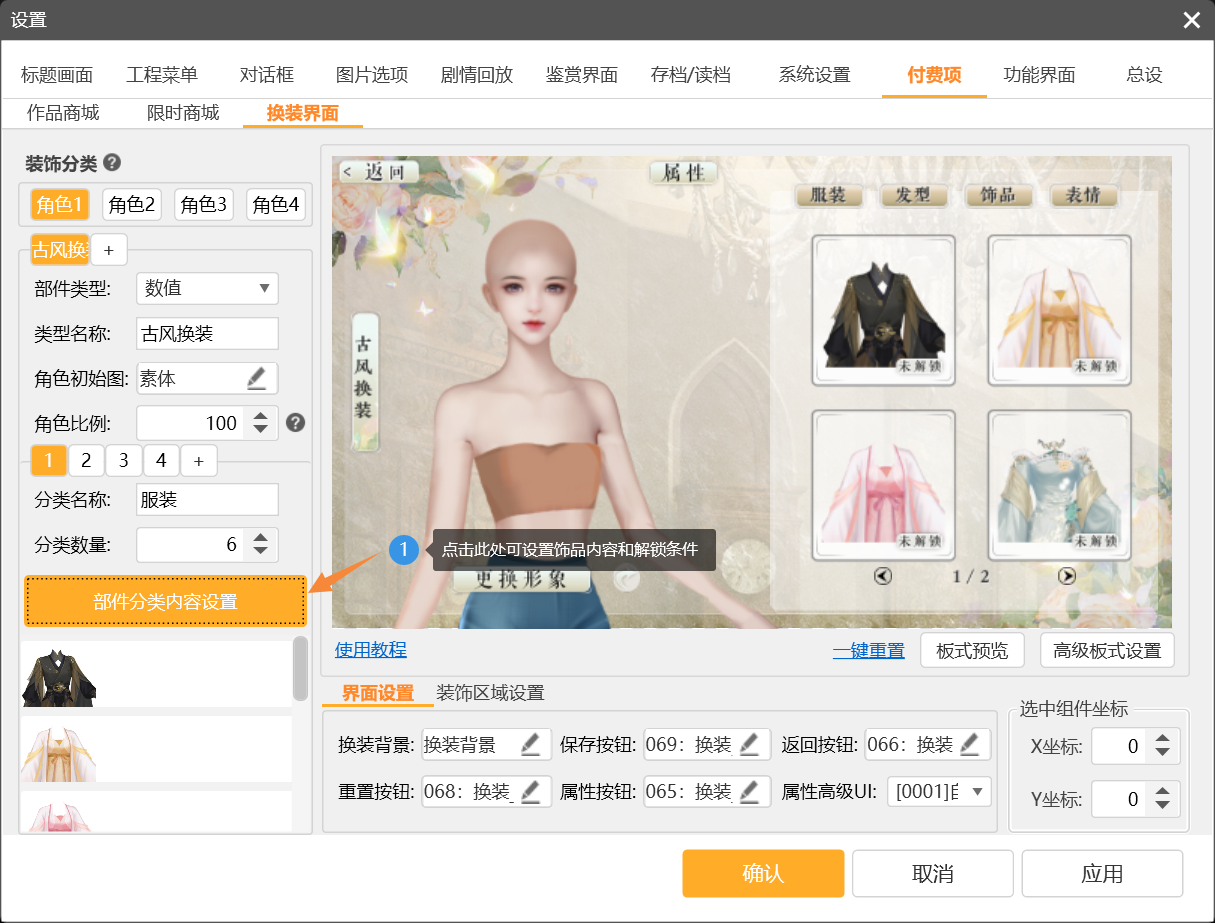1215x923 pixels.
Task: Click the pencil icon for 返回按钮
Action: (x=970, y=744)
